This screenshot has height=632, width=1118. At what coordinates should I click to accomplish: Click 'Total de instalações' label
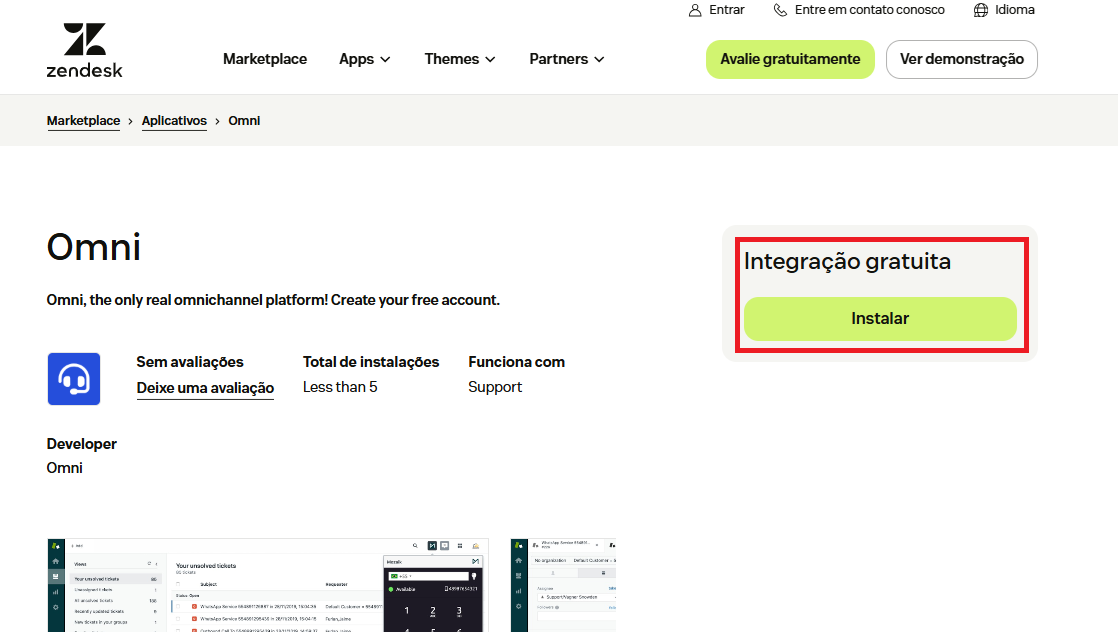[x=371, y=362]
